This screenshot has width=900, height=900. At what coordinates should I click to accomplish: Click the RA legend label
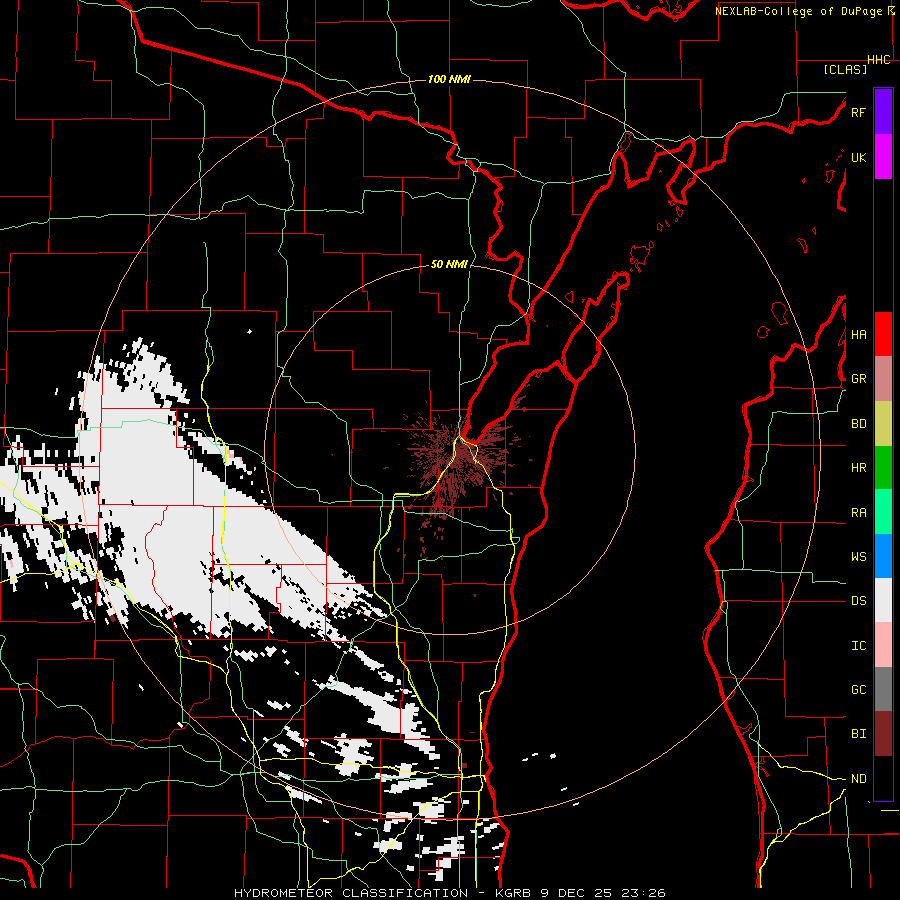(859, 512)
